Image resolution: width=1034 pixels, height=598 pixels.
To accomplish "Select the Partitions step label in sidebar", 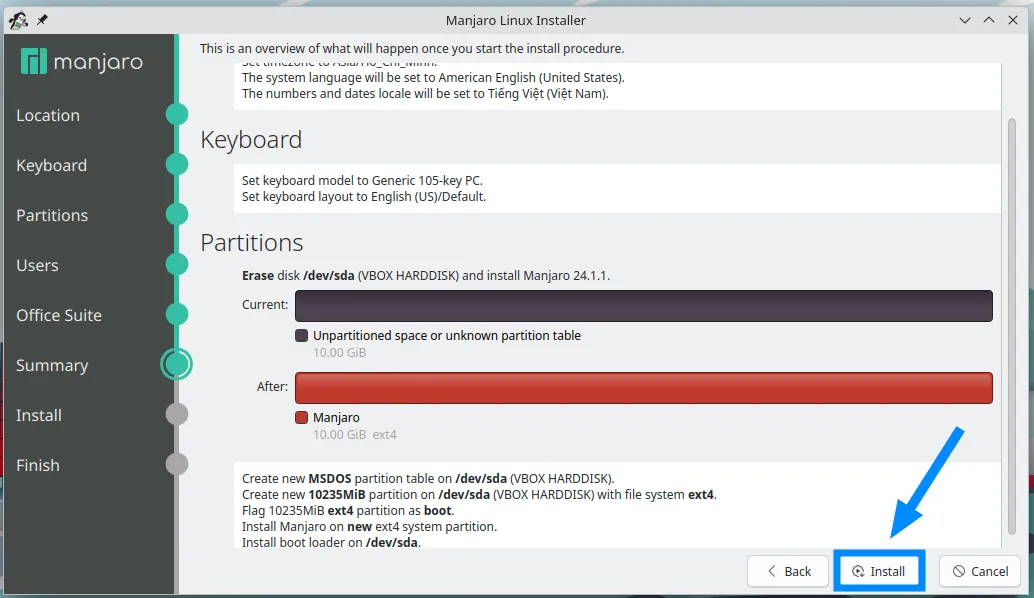I will point(52,215).
